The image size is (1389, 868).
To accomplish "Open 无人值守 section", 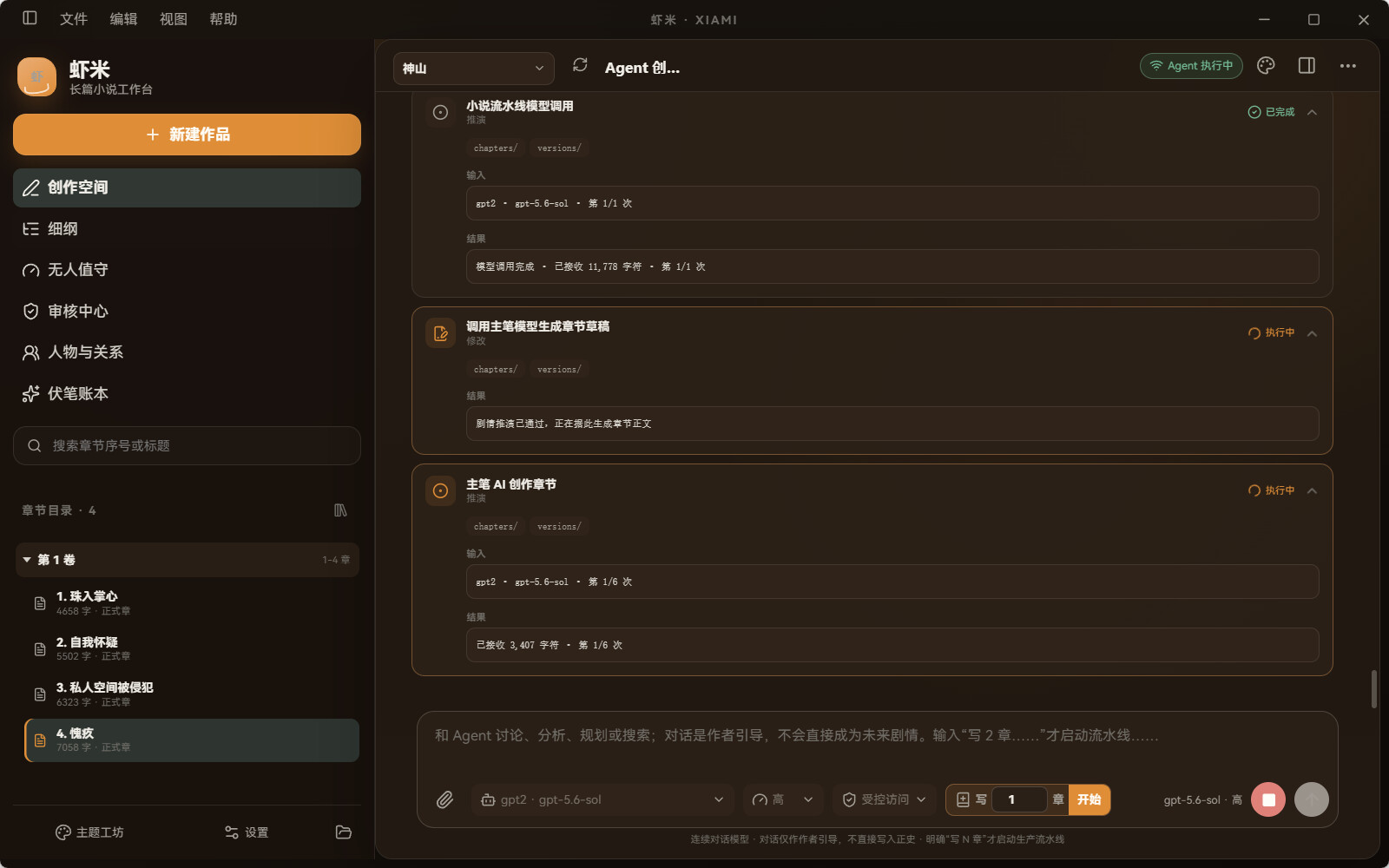I will click(187, 270).
